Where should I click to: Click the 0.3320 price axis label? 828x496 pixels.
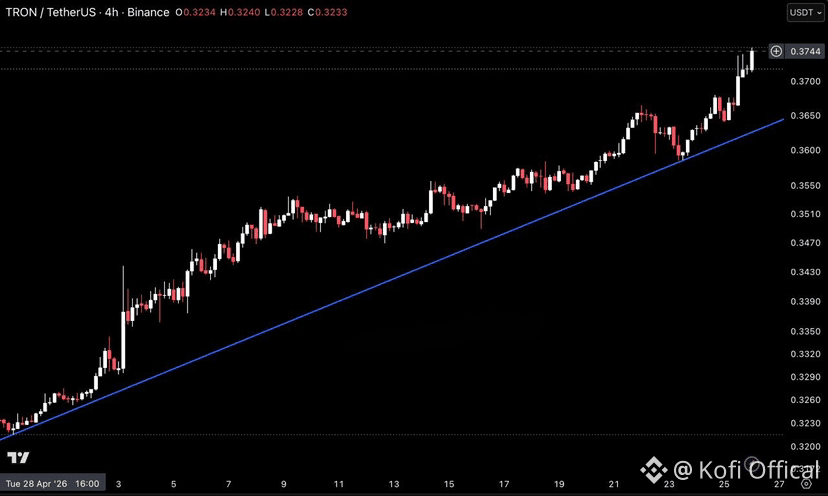[805, 354]
